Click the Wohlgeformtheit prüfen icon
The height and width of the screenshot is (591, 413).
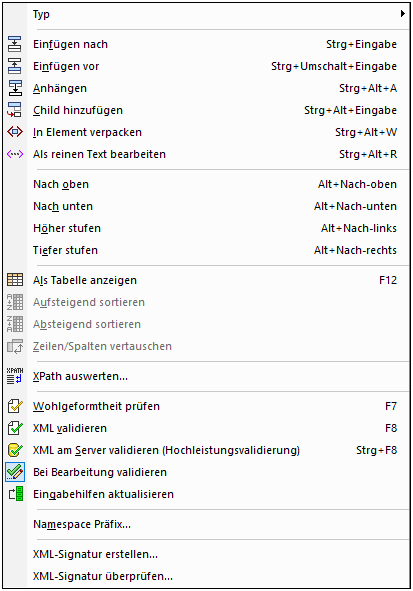15,406
